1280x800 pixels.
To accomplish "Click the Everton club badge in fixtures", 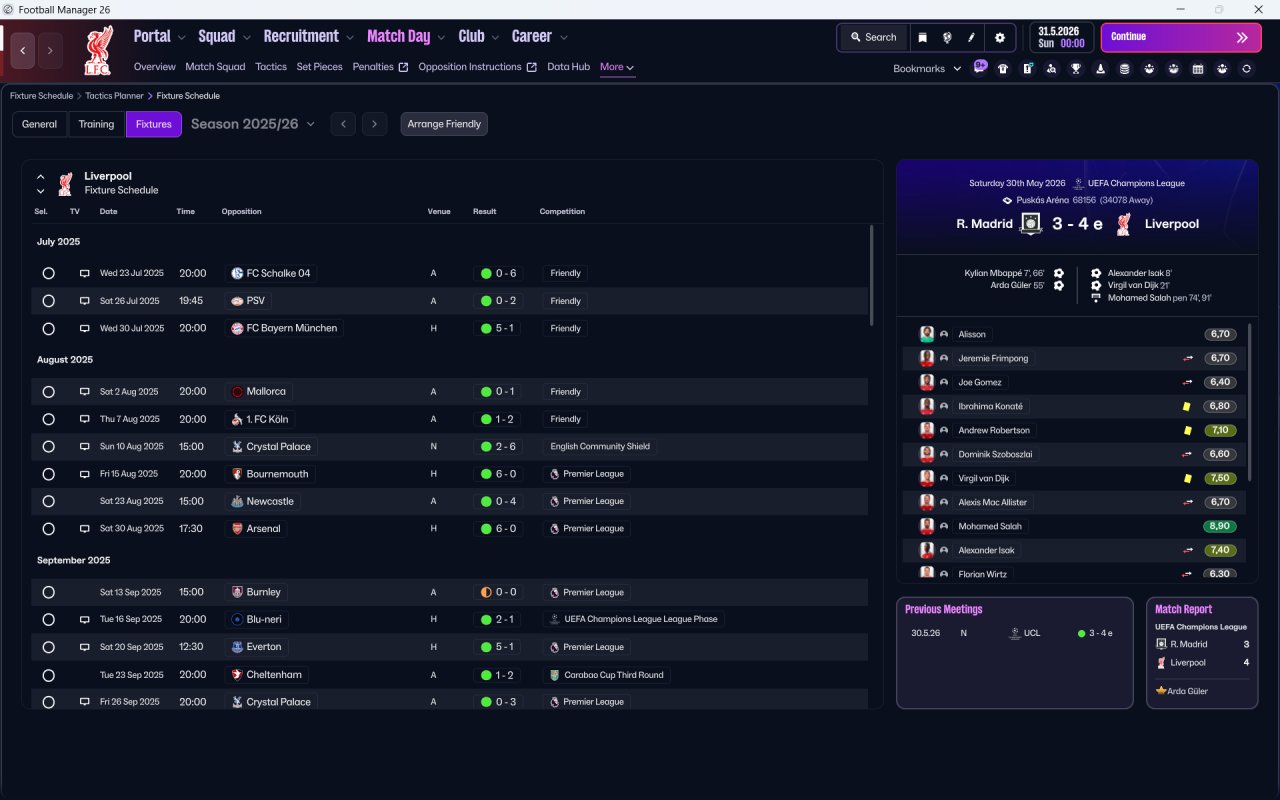I will click(237, 647).
